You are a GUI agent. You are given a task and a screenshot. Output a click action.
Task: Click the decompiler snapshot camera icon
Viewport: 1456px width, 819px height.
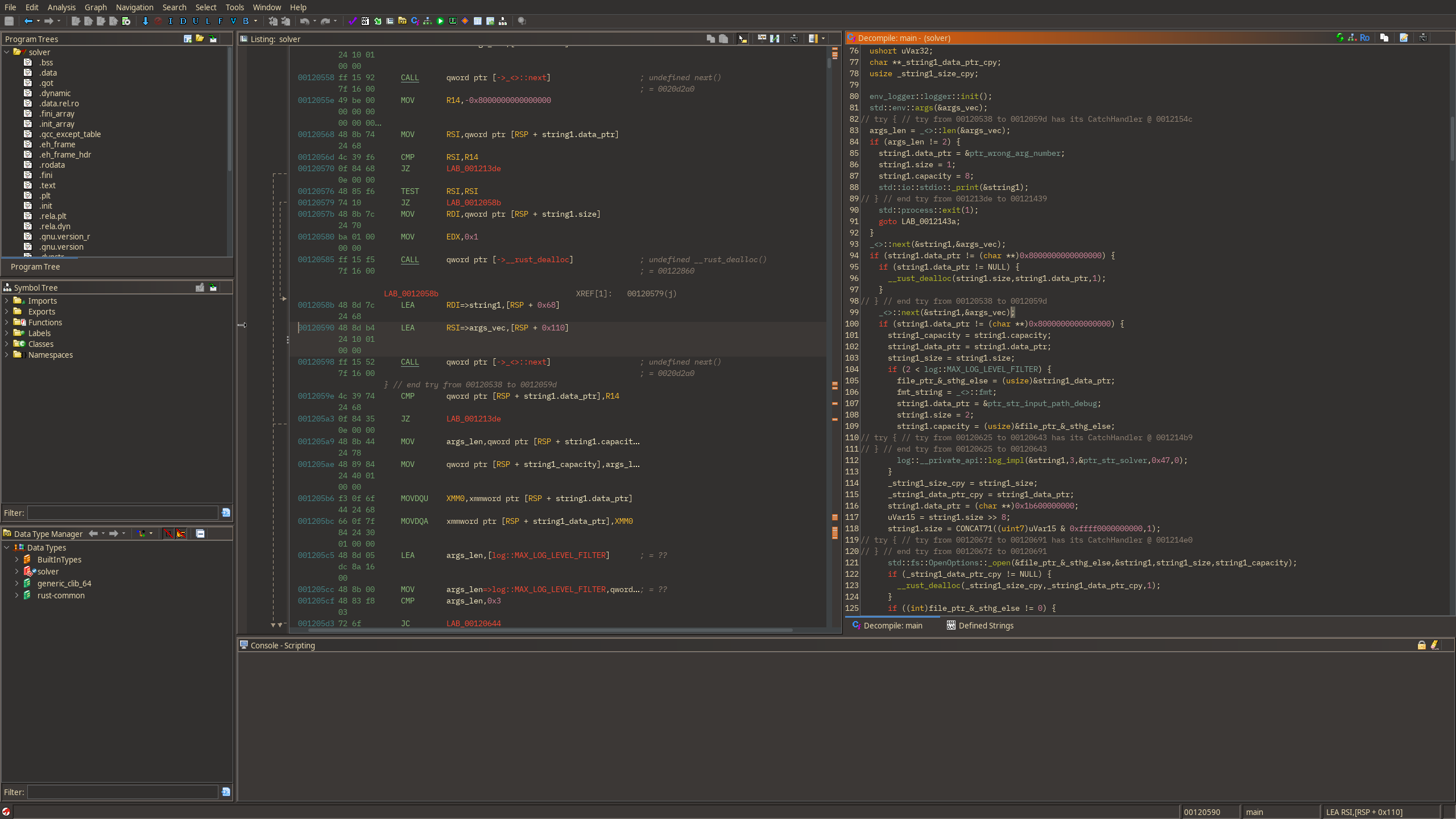click(1423, 38)
